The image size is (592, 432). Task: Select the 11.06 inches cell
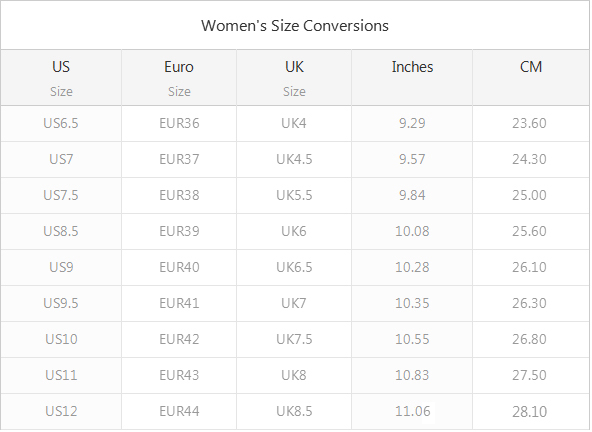412,411
